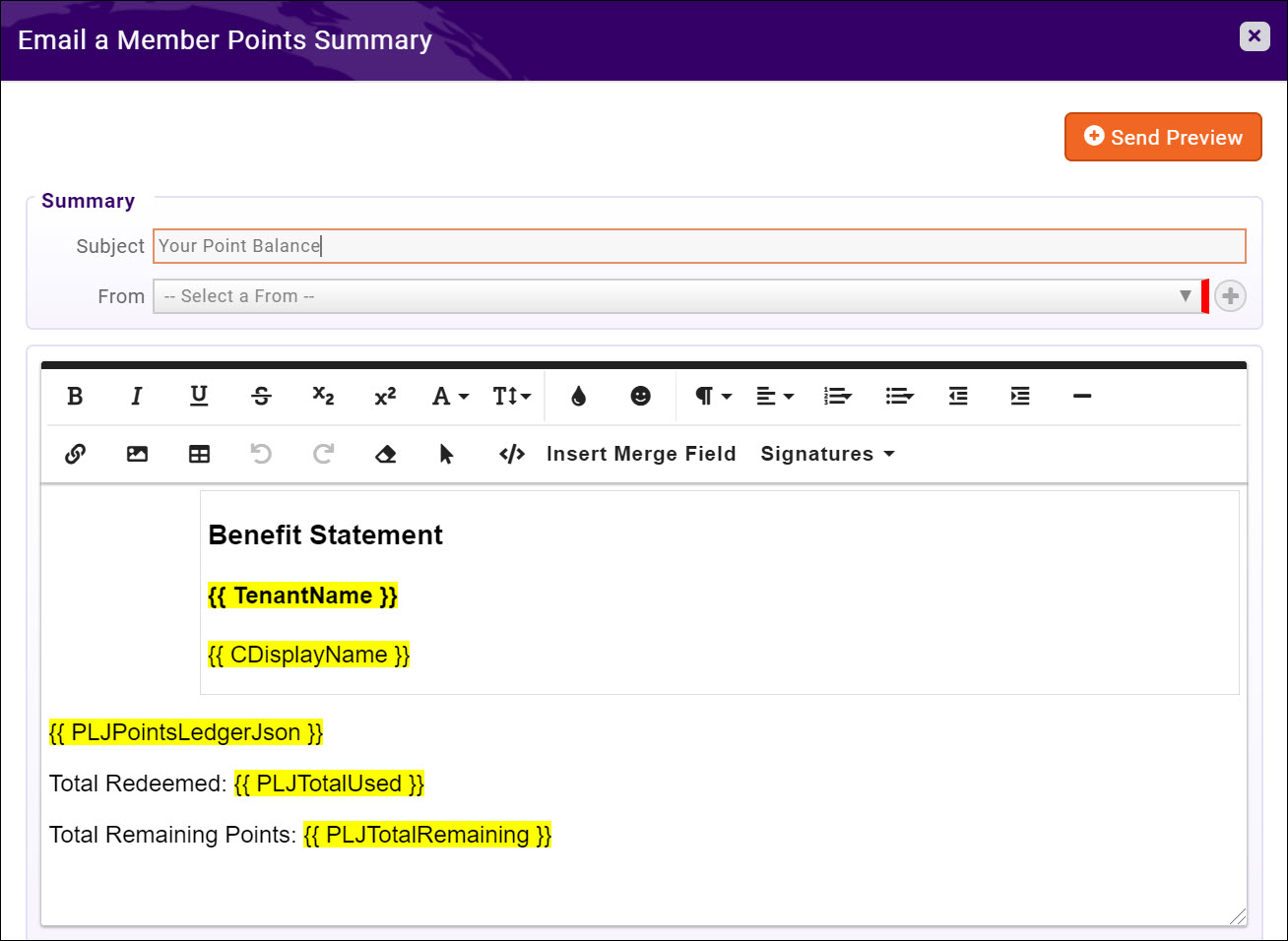
Task: Open the text alignment dropdown
Action: pos(774,396)
